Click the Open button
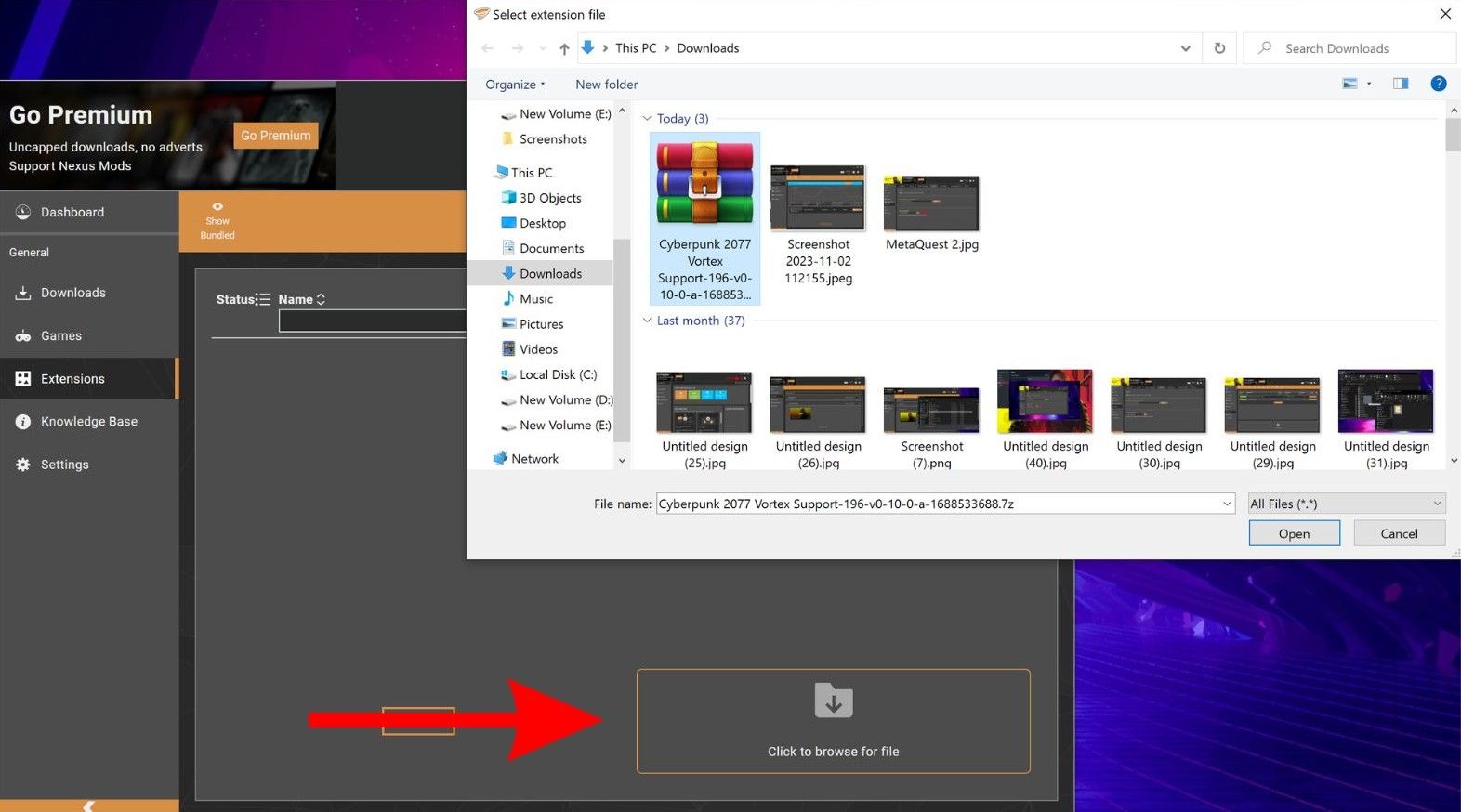This screenshot has height=812, width=1461. 1295,533
